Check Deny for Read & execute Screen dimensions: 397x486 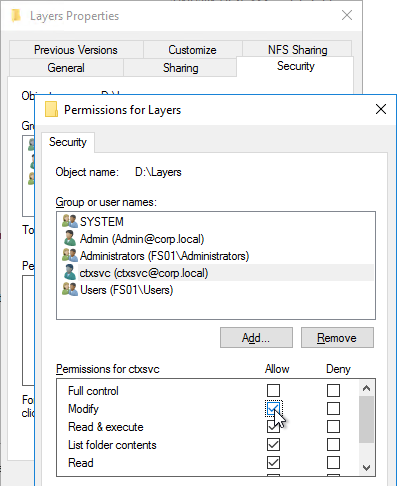(333, 426)
